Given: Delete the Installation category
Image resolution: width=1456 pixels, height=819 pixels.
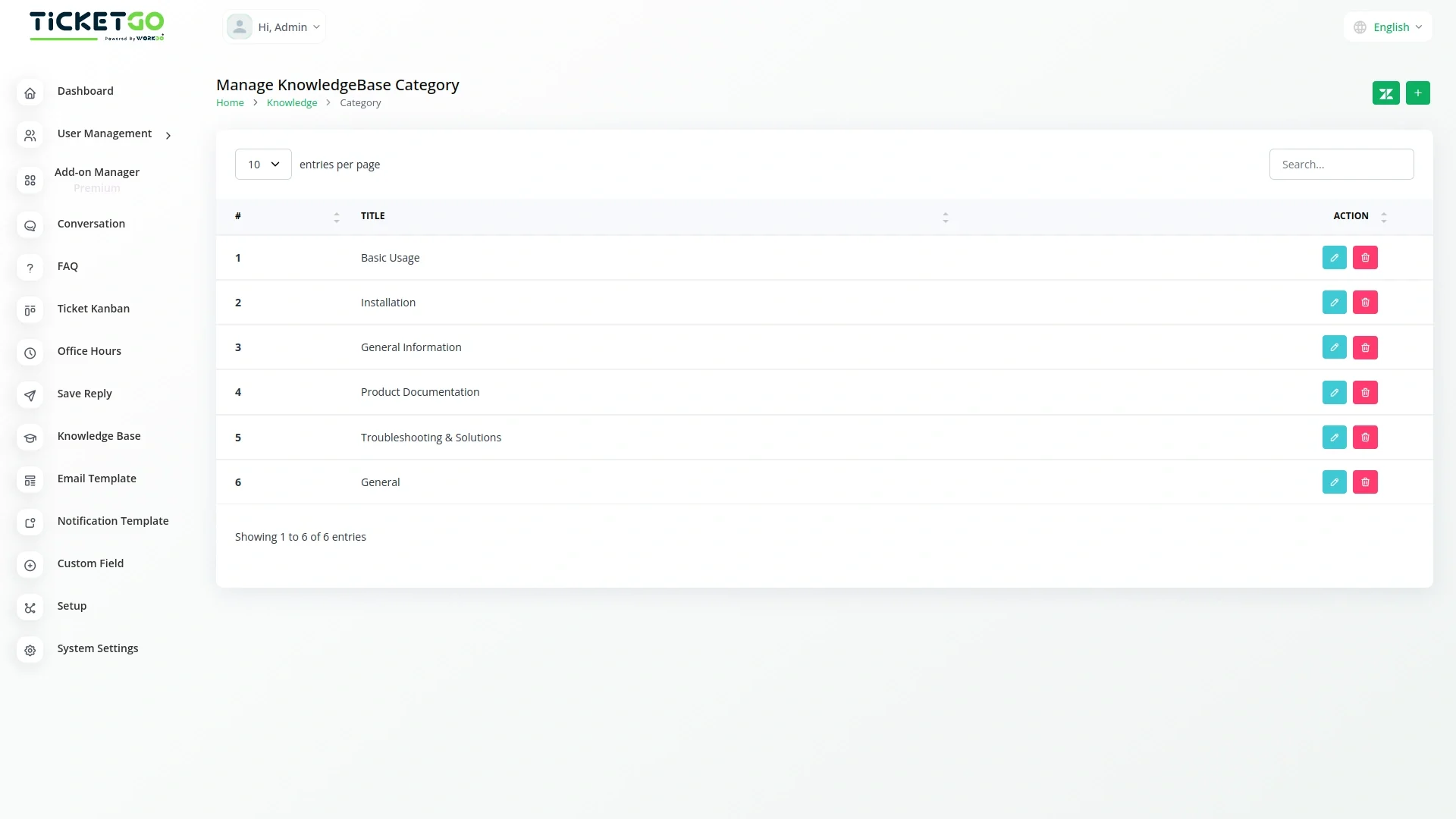Looking at the screenshot, I should coord(1365,303).
